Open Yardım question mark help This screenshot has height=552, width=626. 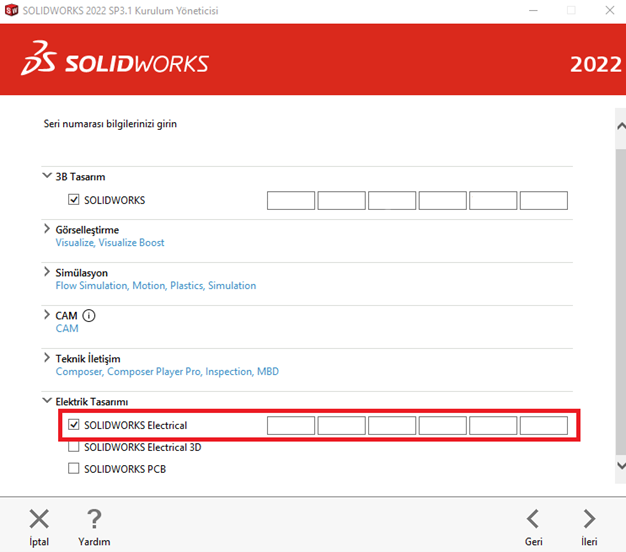pyautogui.click(x=94, y=518)
